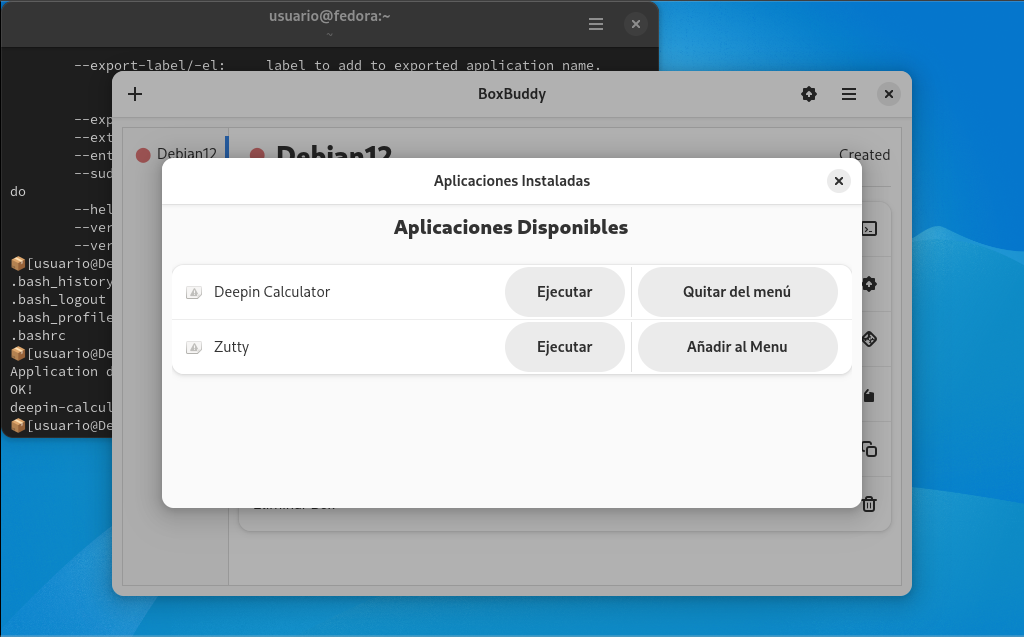Close the BoxBuddy window
Image resolution: width=1024 pixels, height=637 pixels.
coord(889,94)
